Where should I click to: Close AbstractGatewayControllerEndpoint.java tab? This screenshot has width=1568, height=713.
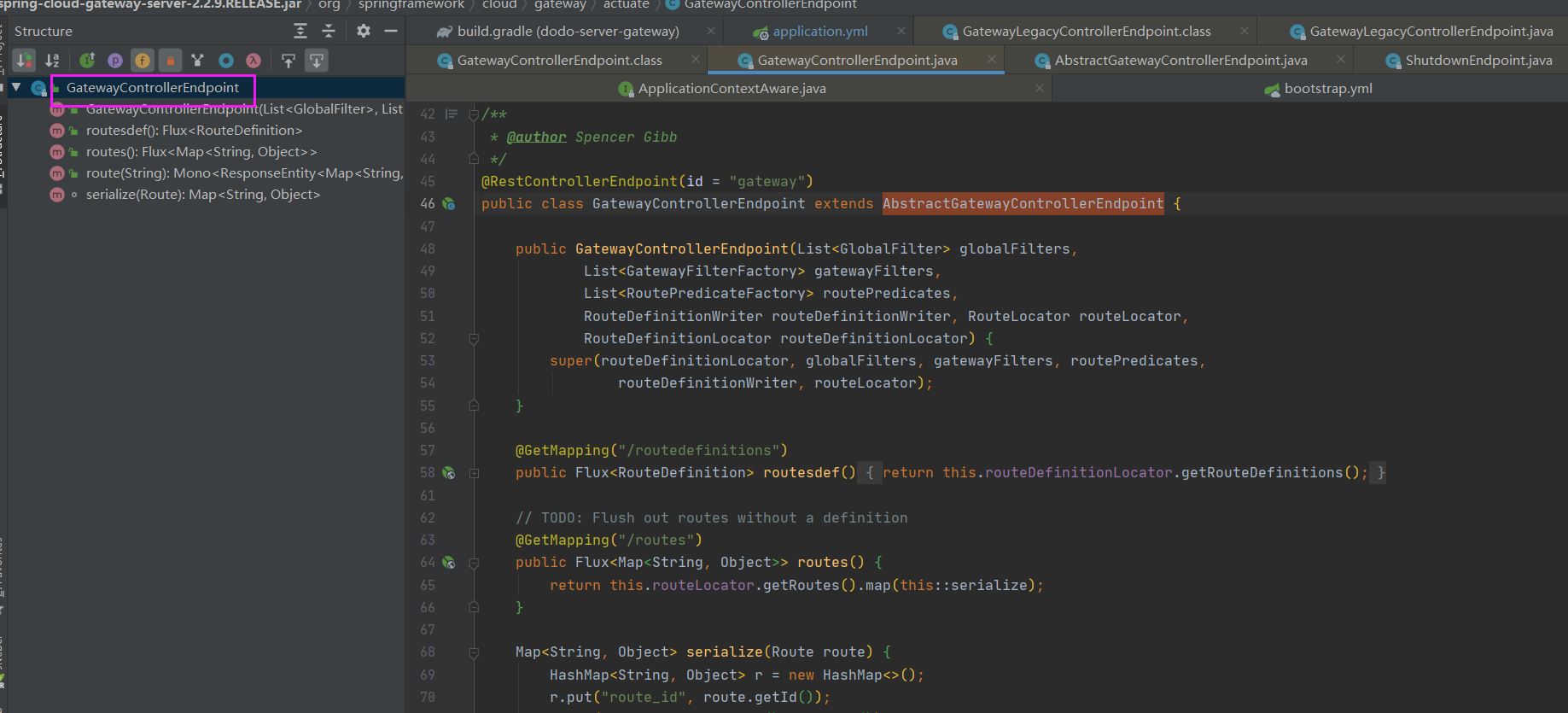[x=1341, y=59]
